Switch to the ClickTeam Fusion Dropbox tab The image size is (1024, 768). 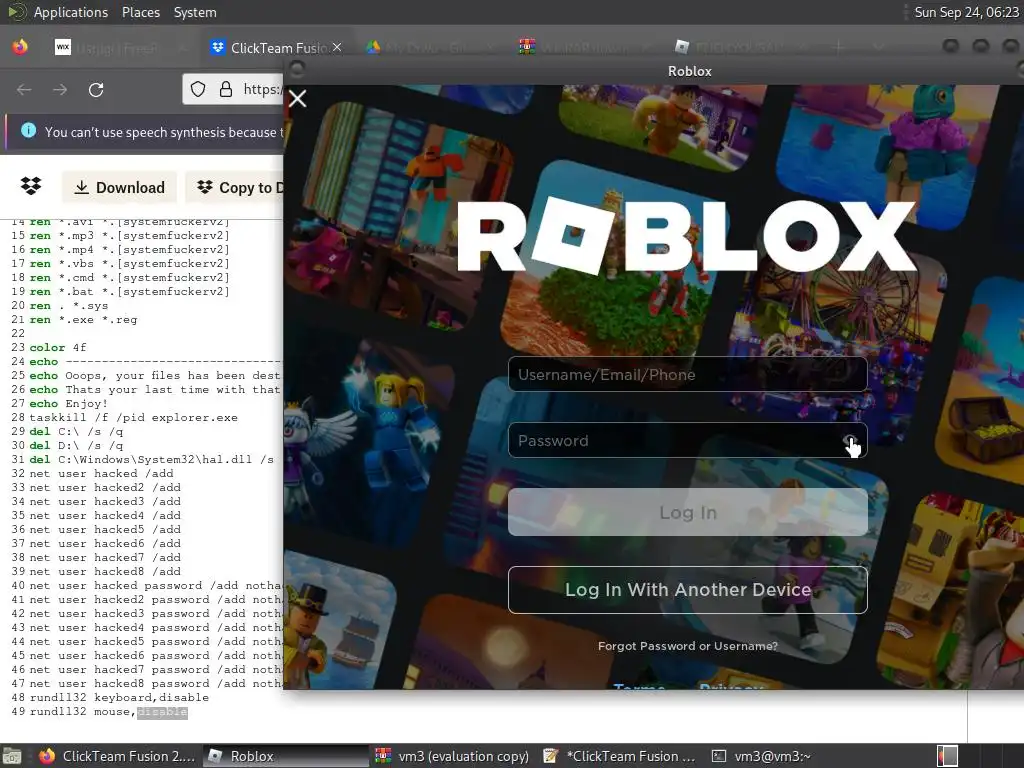pos(276,48)
